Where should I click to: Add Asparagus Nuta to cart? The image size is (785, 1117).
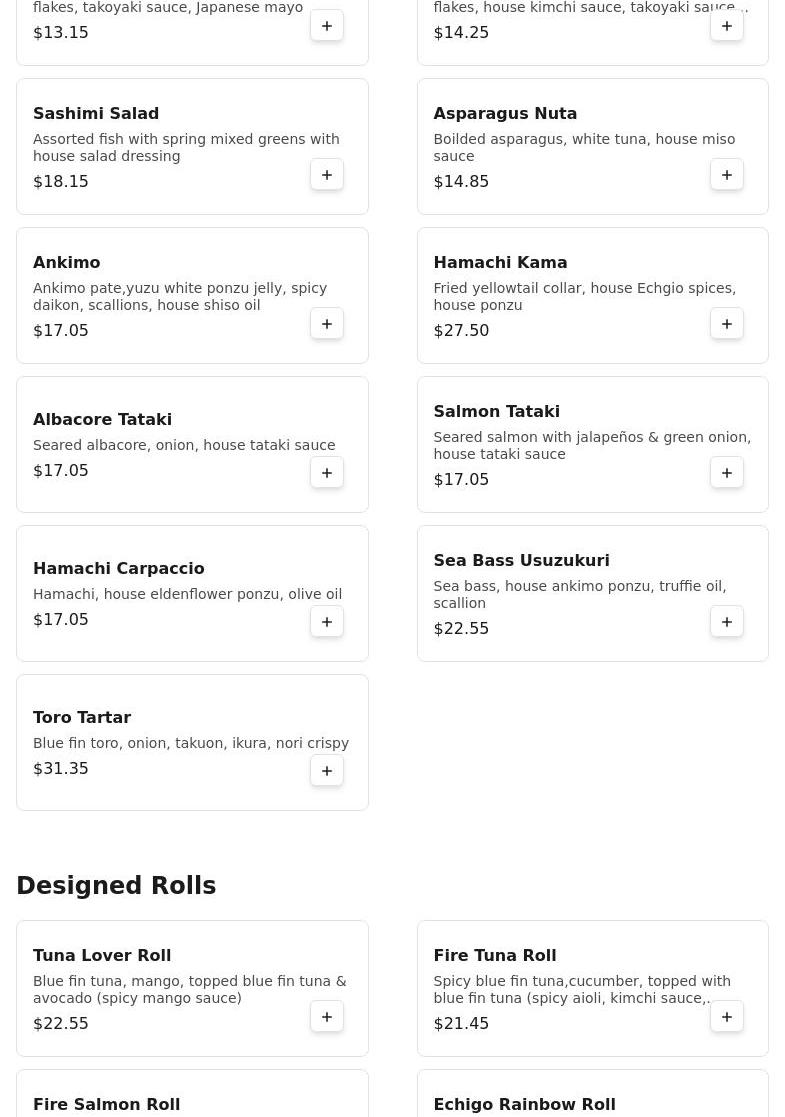[x=727, y=175]
